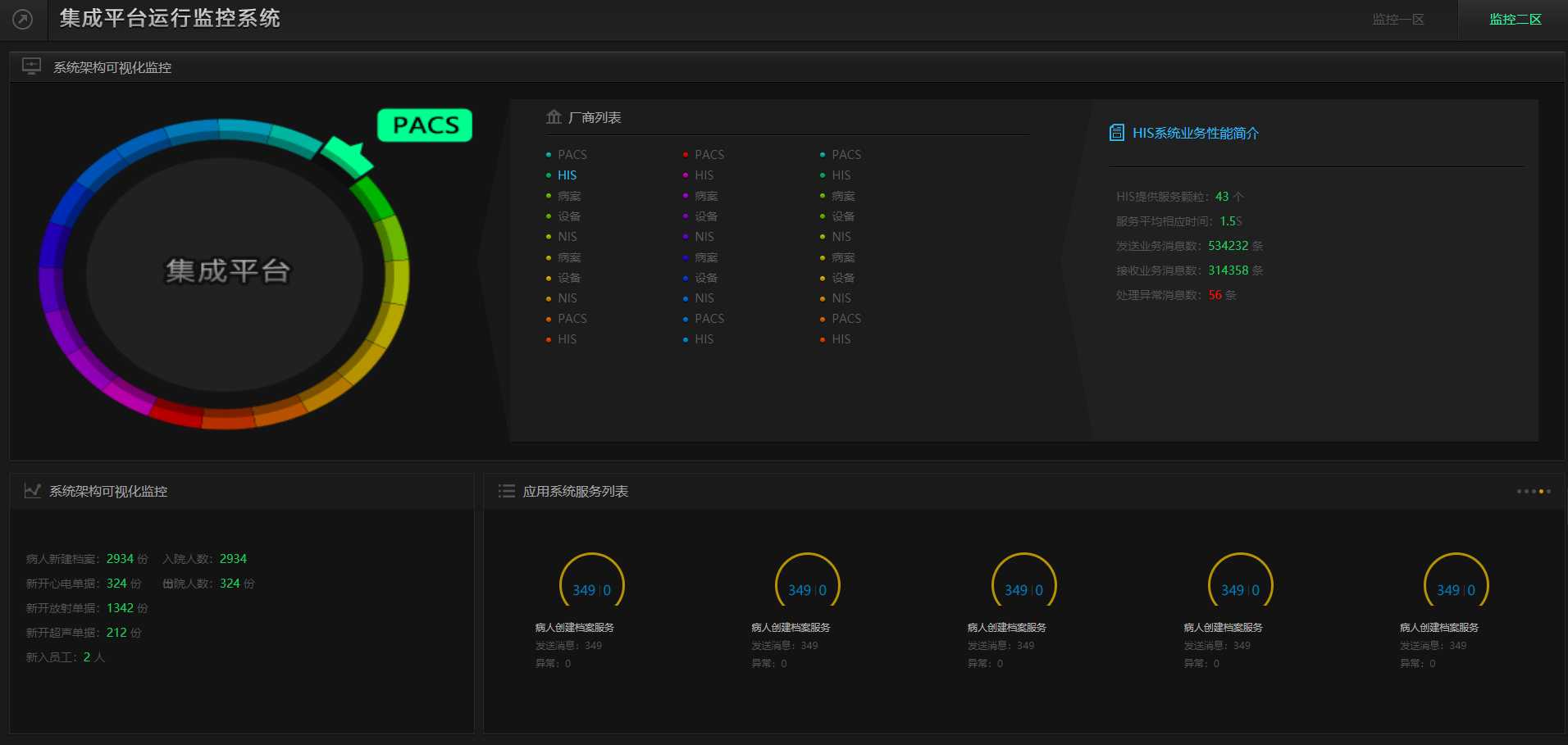Click the document icon beside HIS系统业务性能简介

(1116, 133)
